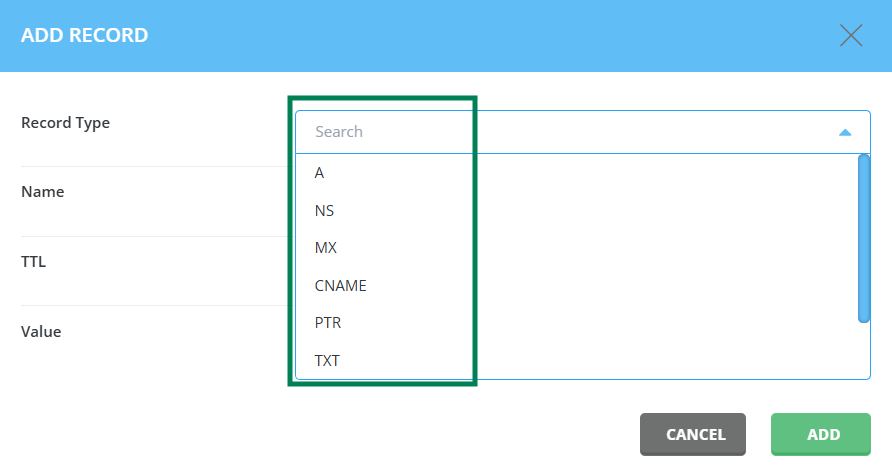Click the dropdown list scrollbar thumb
The width and height of the screenshot is (892, 467).
pos(864,238)
